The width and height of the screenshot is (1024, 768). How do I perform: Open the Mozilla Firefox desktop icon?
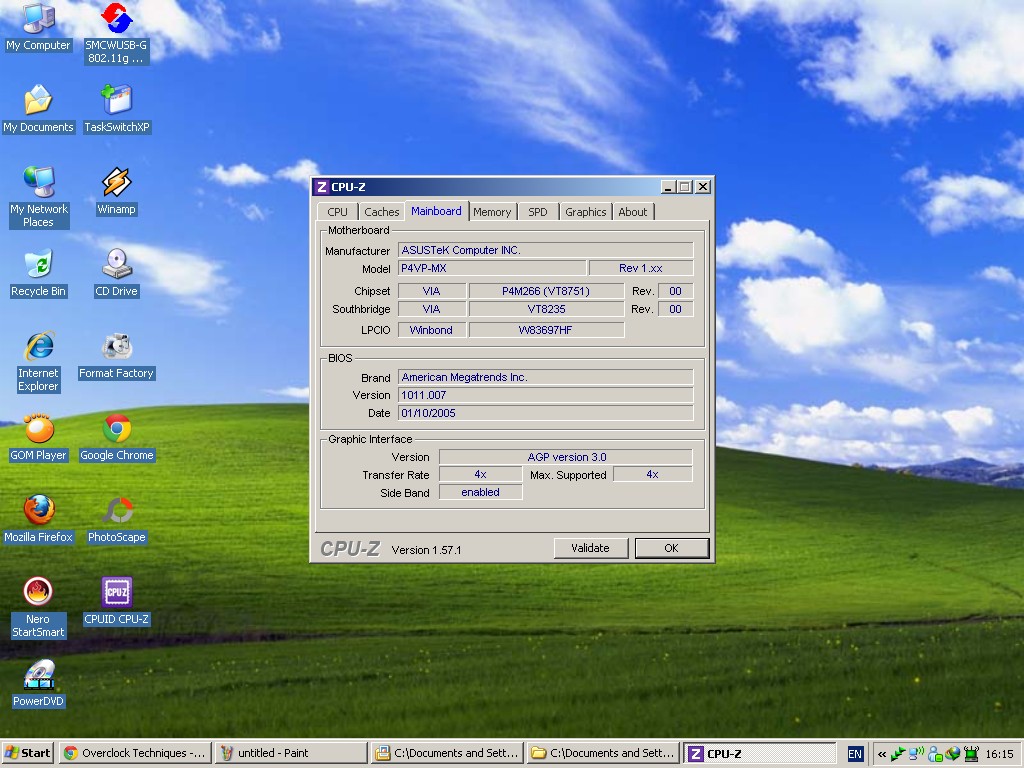(x=38, y=511)
